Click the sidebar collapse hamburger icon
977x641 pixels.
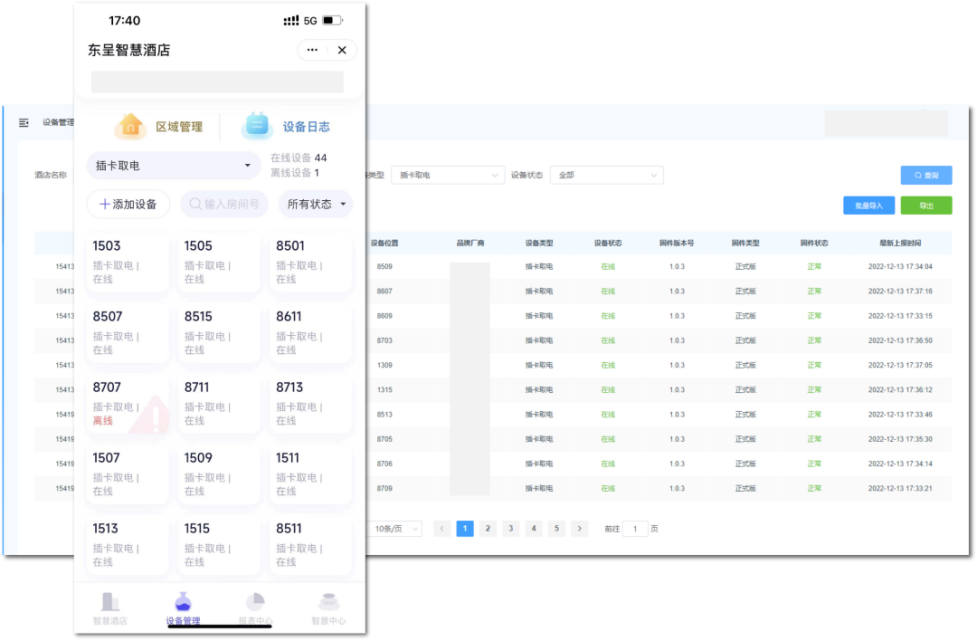click(24, 122)
